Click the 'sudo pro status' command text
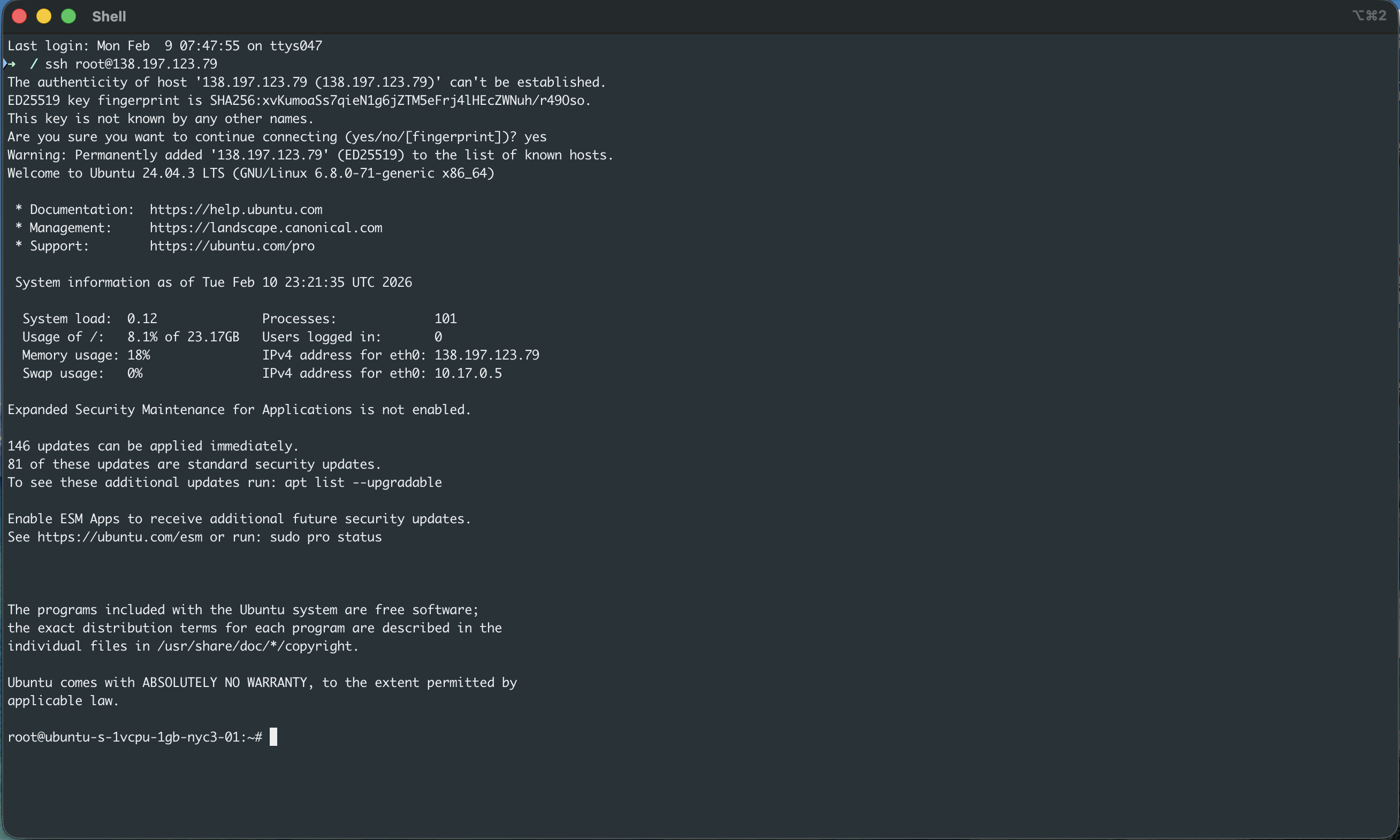This screenshot has height=840, width=1400. [325, 537]
